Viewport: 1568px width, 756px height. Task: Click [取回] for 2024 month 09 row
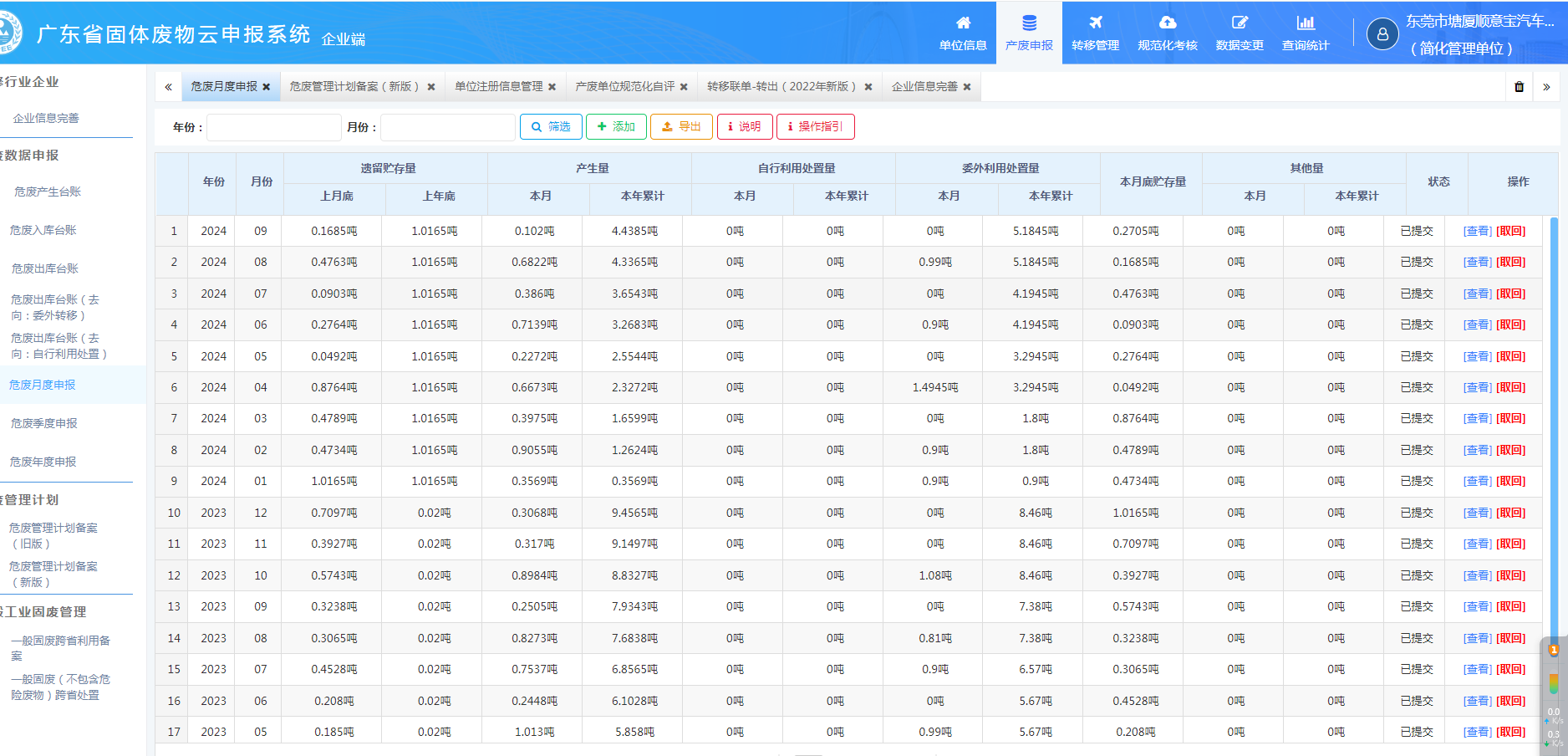1510,232
